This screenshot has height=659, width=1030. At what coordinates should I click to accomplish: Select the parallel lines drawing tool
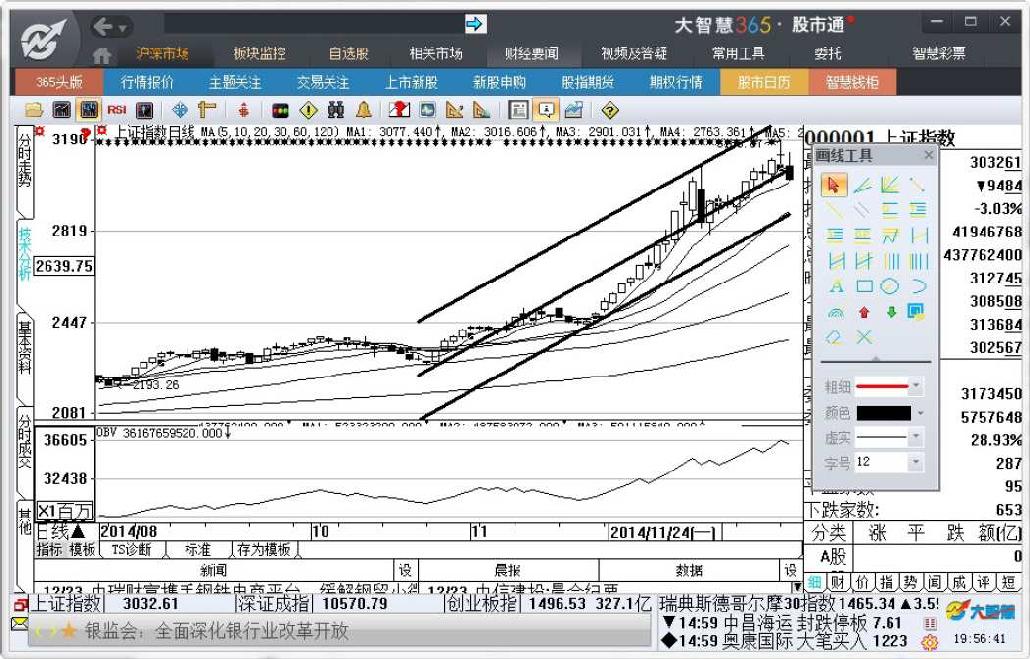[862, 210]
